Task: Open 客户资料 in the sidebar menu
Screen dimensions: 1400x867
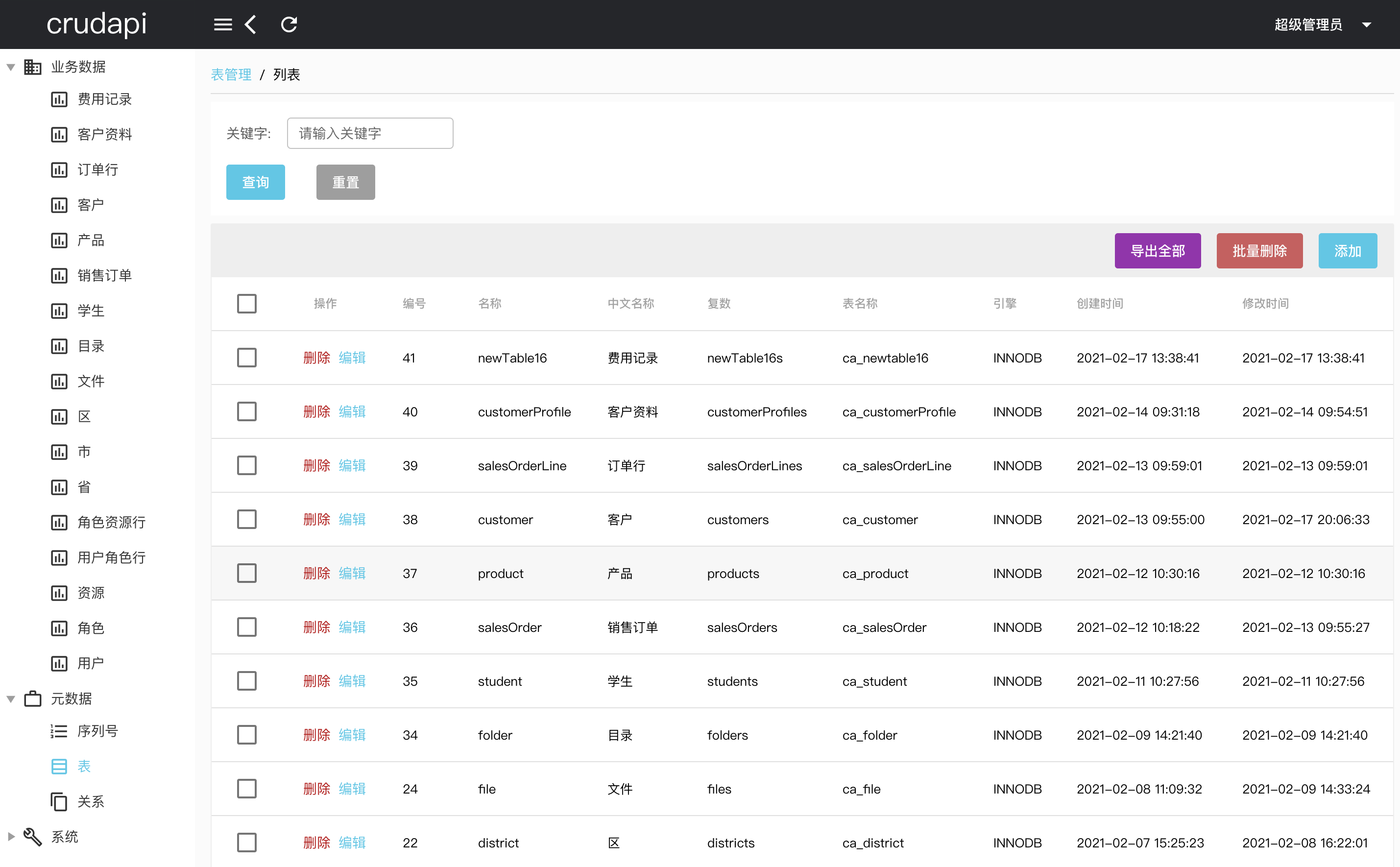Action: (x=104, y=134)
